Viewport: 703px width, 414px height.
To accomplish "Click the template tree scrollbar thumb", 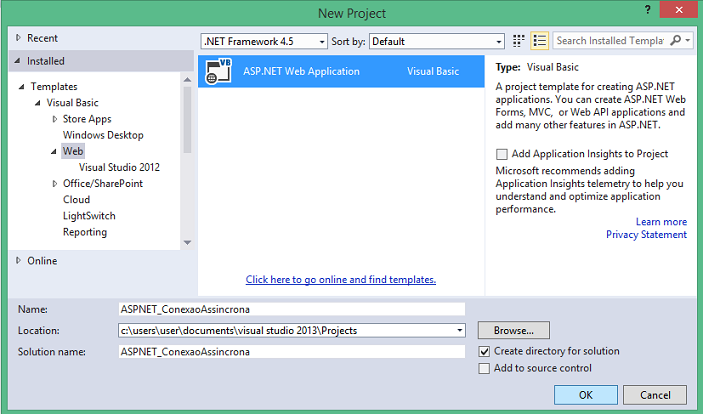I will (187, 120).
